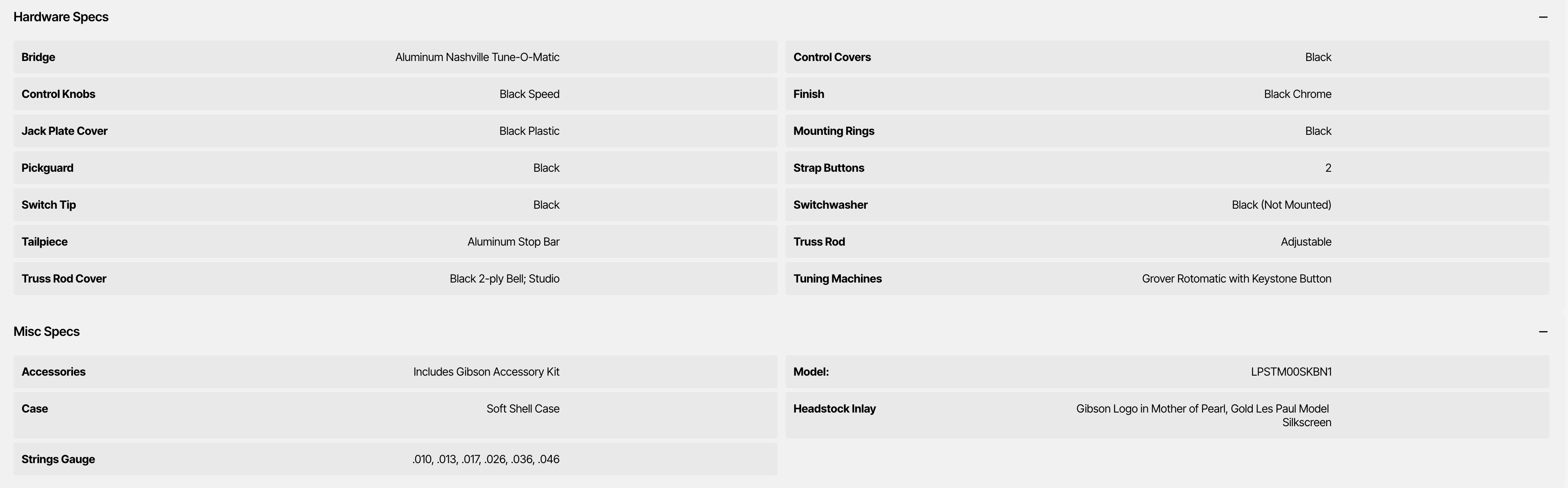Image resolution: width=1568 pixels, height=488 pixels.
Task: Select the Control Knobs row
Action: click(395, 94)
